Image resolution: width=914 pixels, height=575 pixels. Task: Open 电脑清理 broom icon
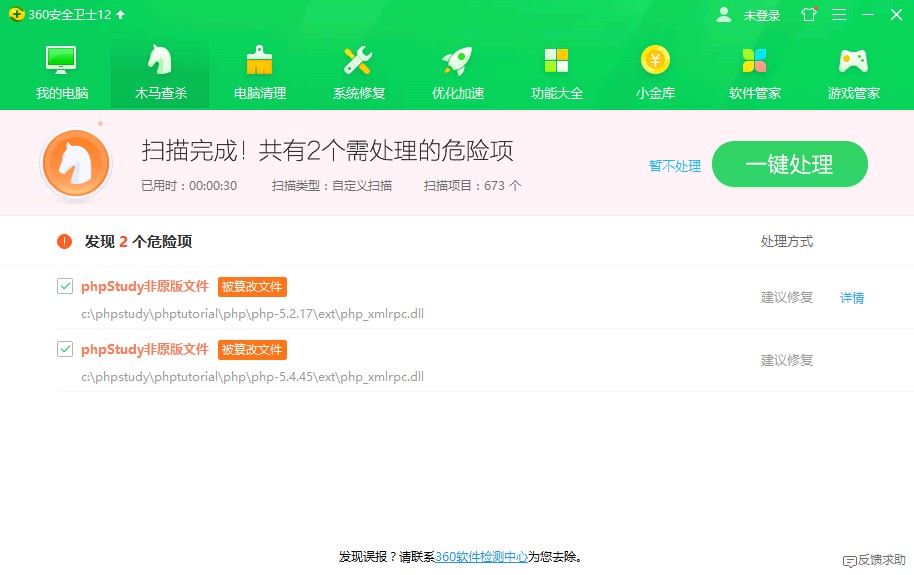coord(259,60)
